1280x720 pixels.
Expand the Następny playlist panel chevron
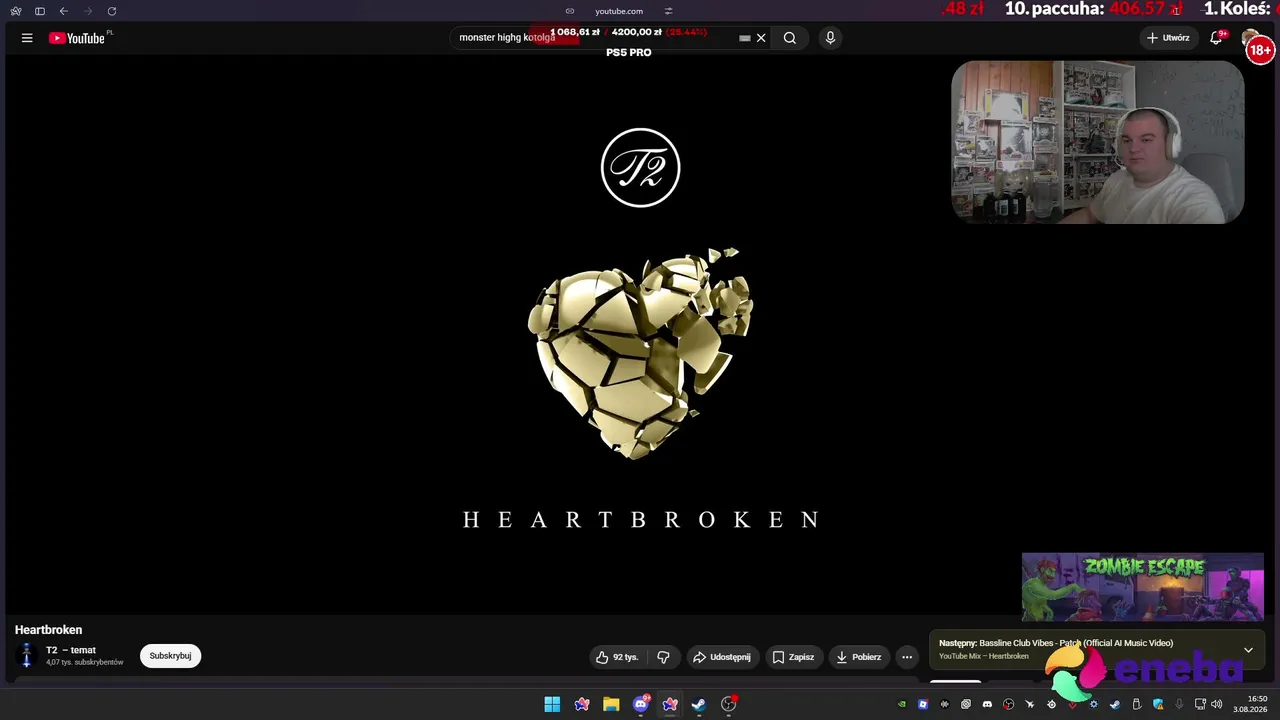[1248, 650]
